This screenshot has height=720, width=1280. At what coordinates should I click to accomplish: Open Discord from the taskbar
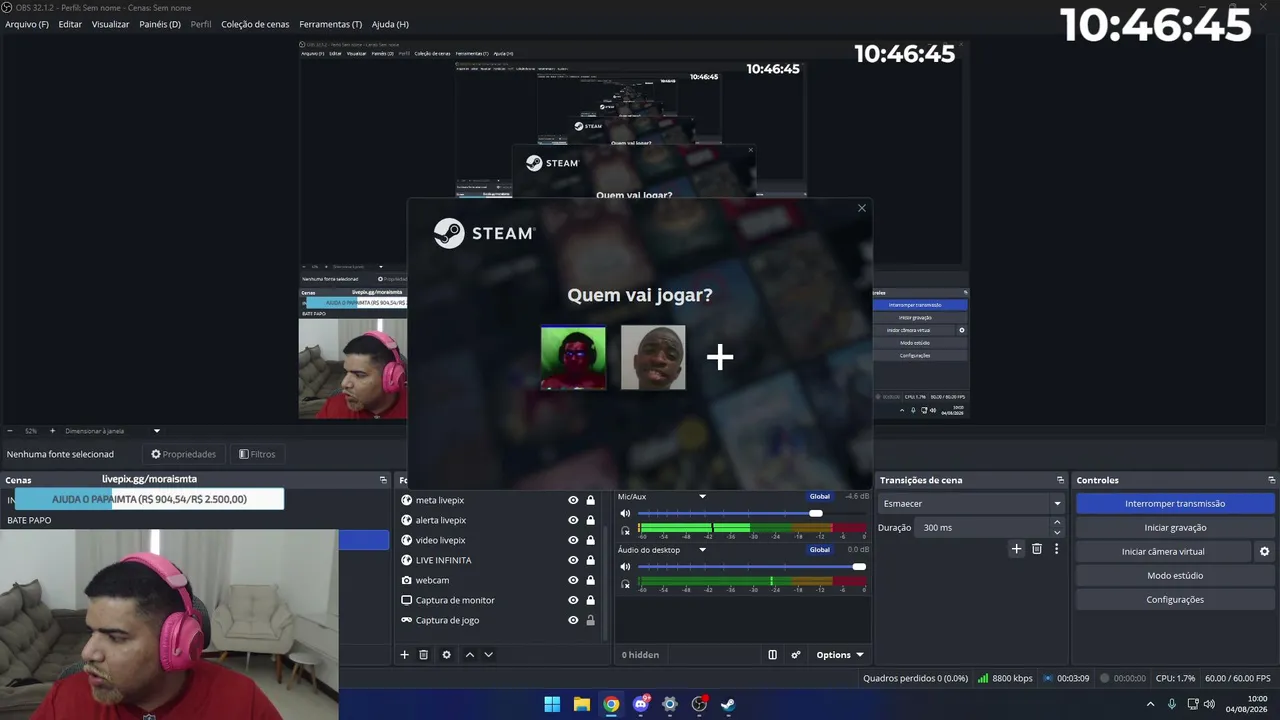click(x=641, y=704)
